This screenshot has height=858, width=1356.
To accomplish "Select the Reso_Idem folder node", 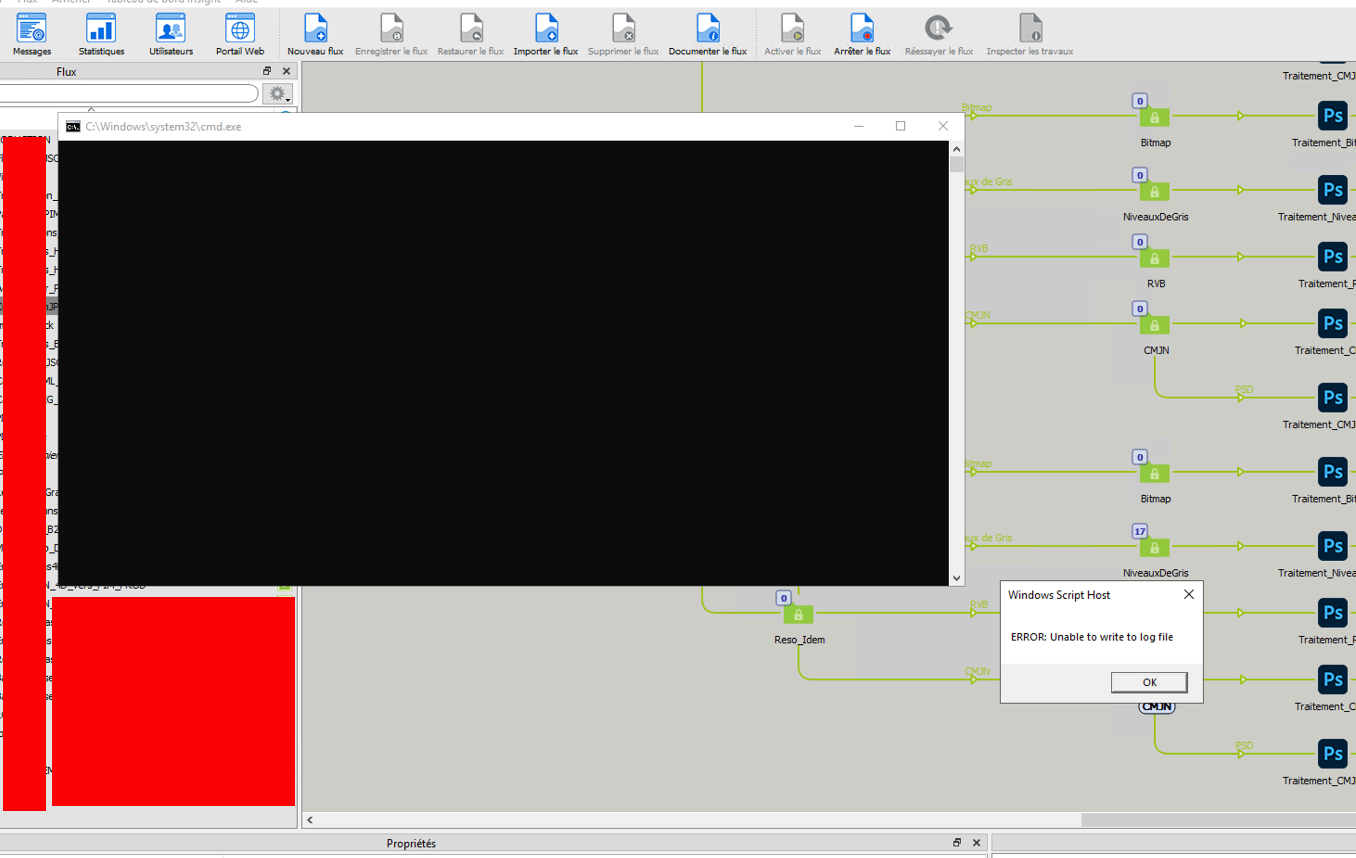I will coord(798,614).
